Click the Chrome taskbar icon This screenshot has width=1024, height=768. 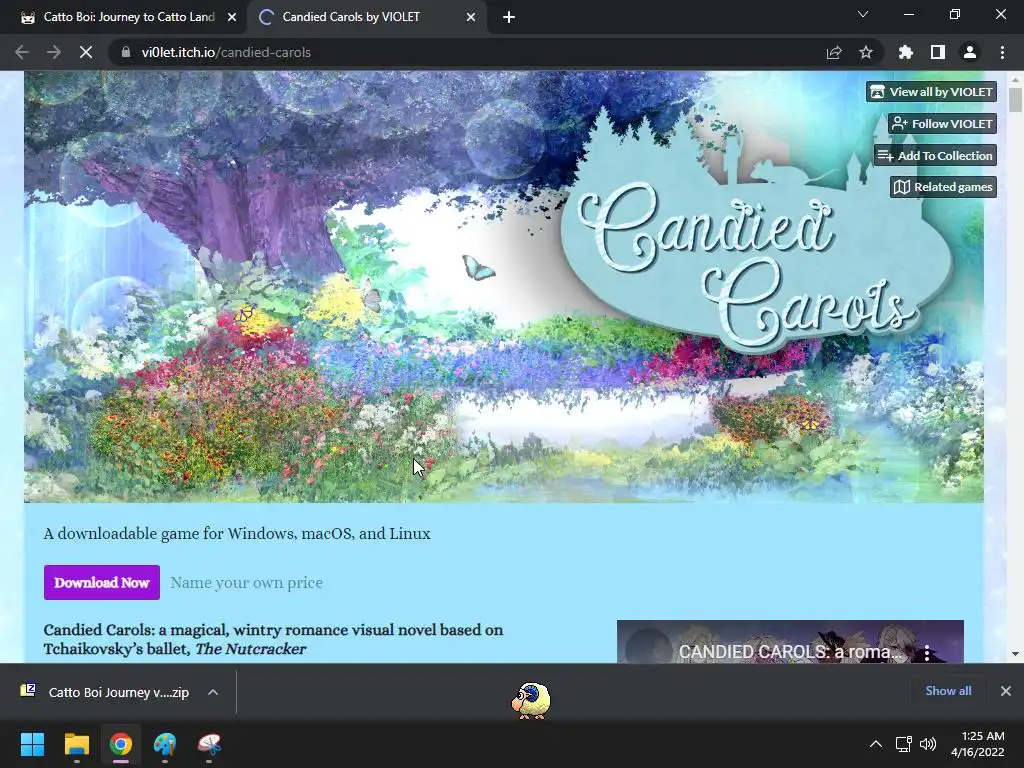pos(120,744)
